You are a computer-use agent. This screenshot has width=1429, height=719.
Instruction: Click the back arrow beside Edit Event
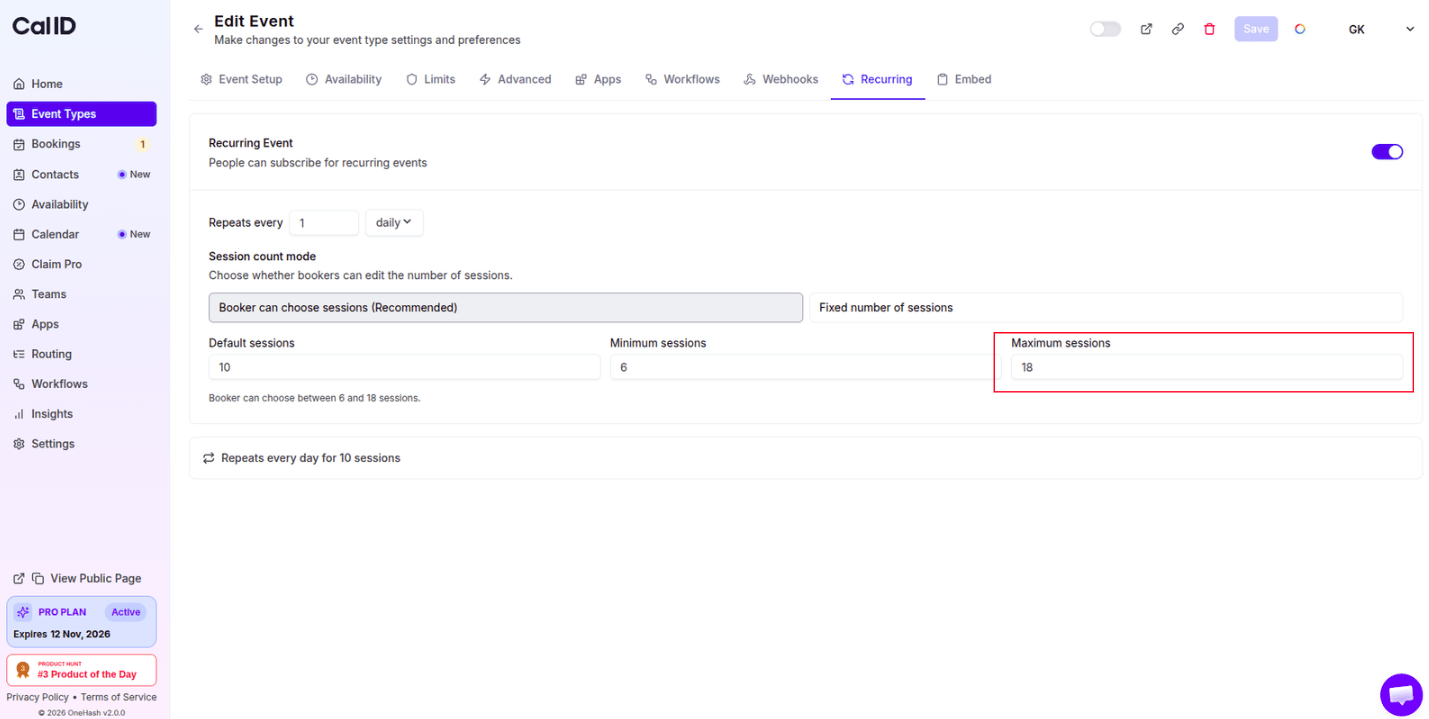(198, 29)
